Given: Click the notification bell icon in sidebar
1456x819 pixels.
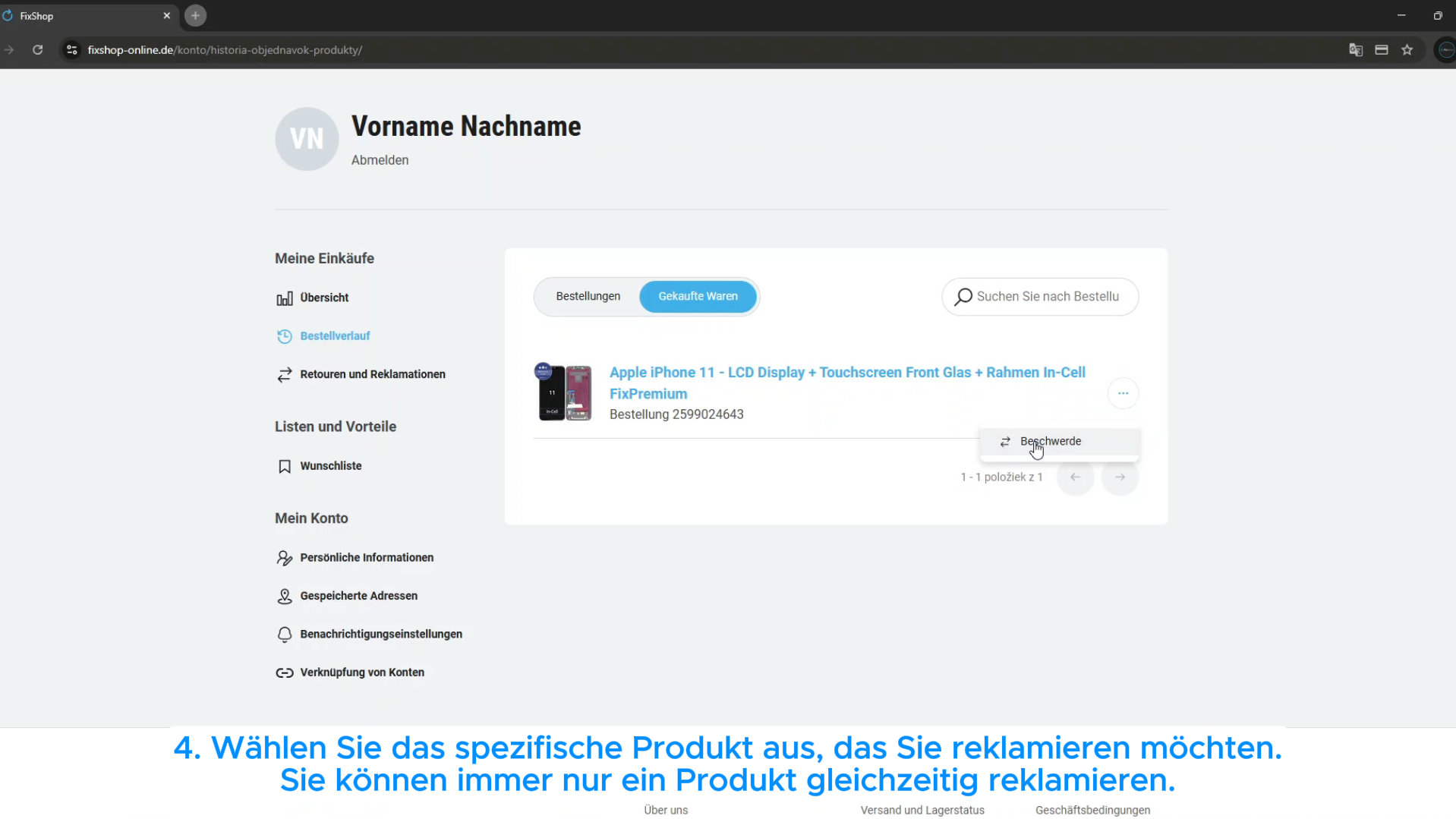Looking at the screenshot, I should [284, 635].
